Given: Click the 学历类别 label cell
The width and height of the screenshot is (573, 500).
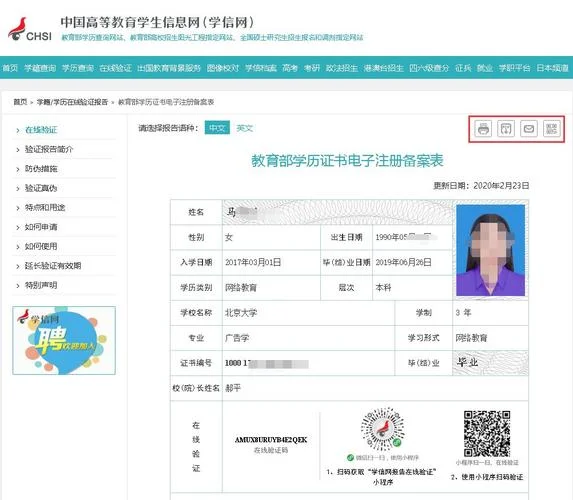Looking at the screenshot, I should tap(196, 288).
